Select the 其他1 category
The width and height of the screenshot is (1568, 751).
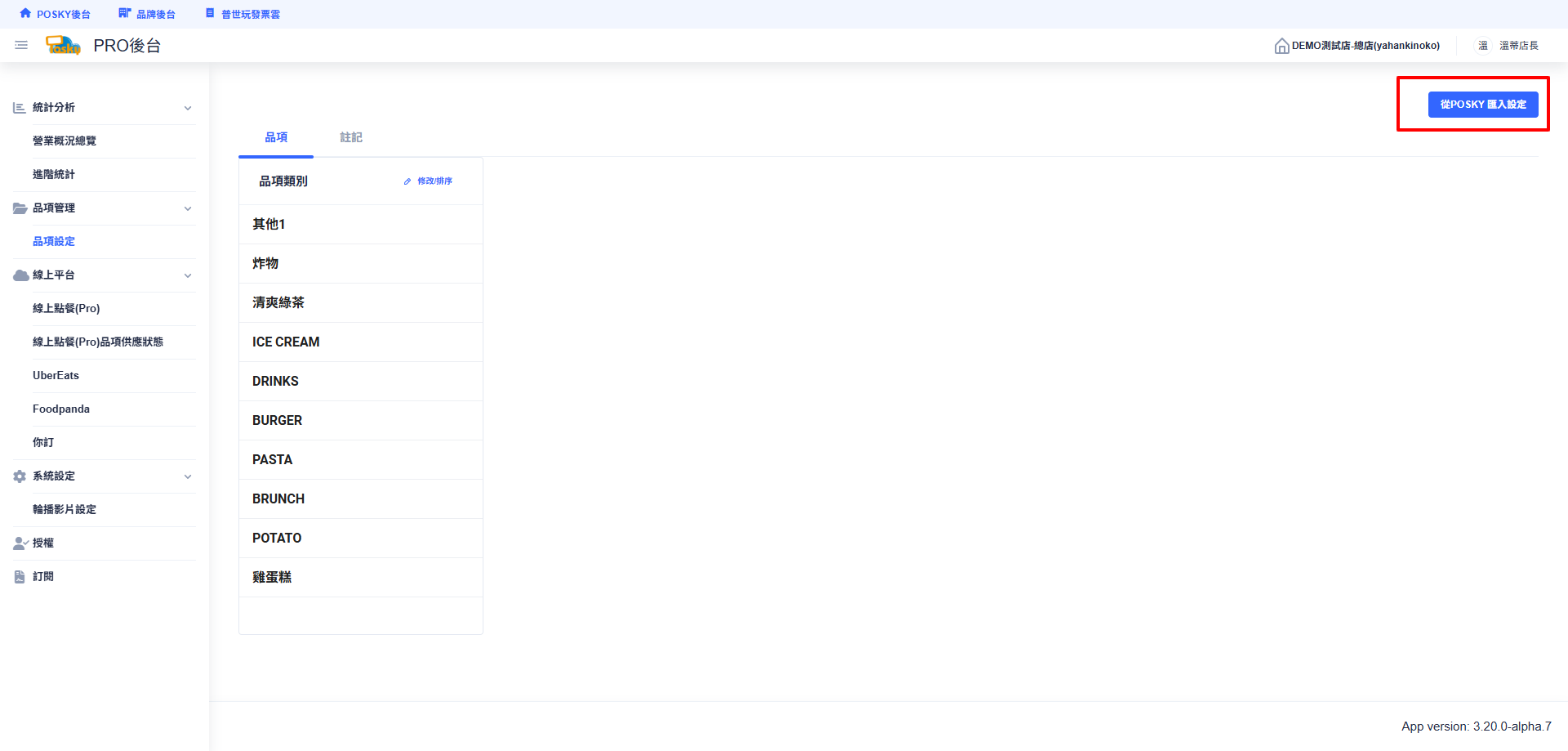pyautogui.click(x=361, y=224)
